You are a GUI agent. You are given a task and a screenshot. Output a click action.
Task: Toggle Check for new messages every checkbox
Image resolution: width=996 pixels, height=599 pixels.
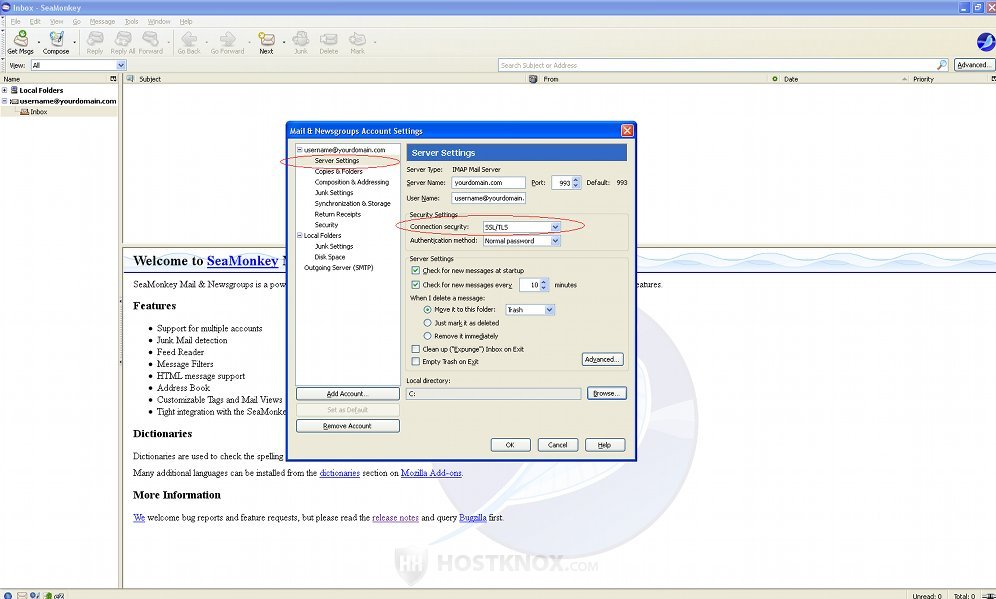coord(415,285)
